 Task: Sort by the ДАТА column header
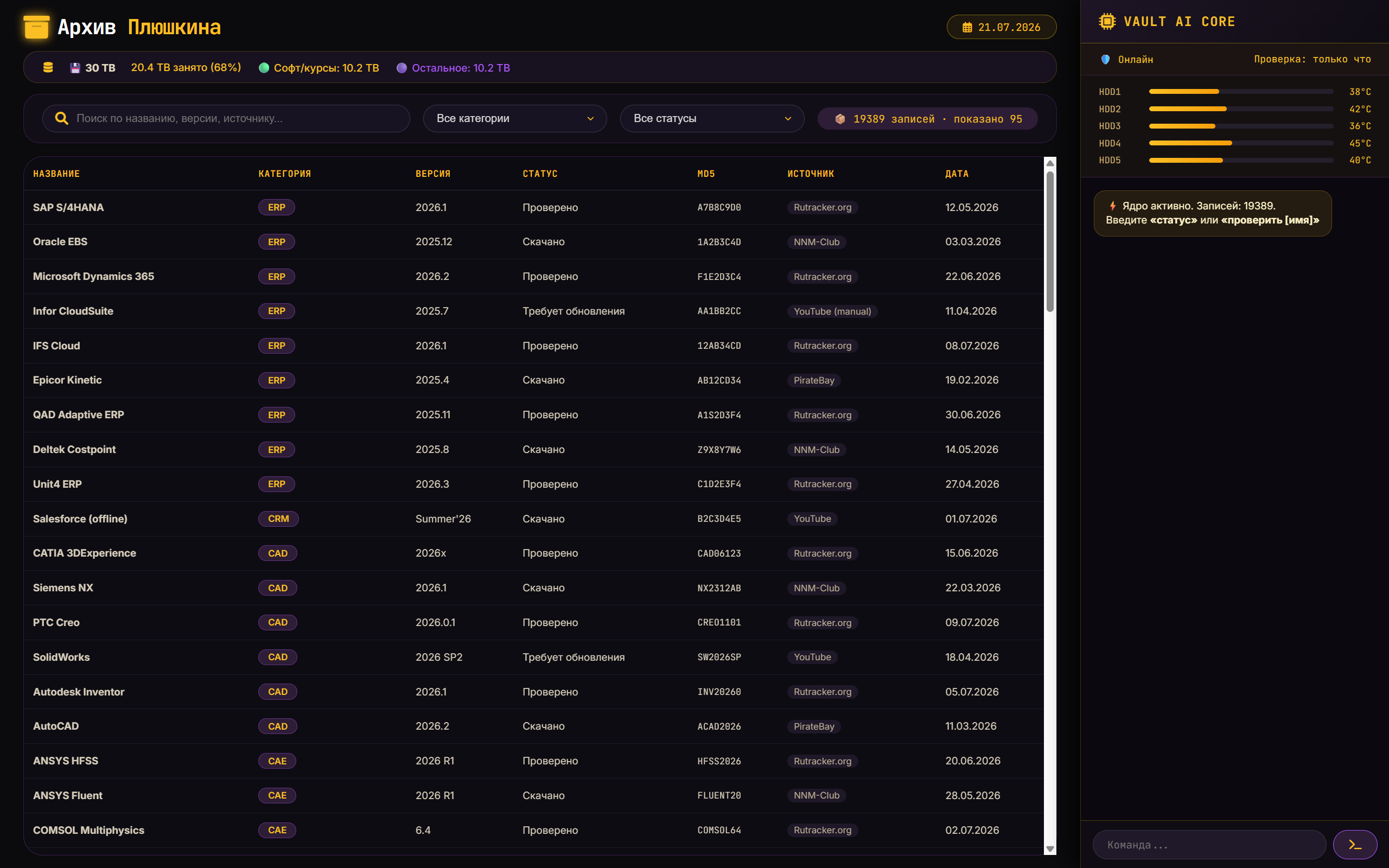[957, 174]
